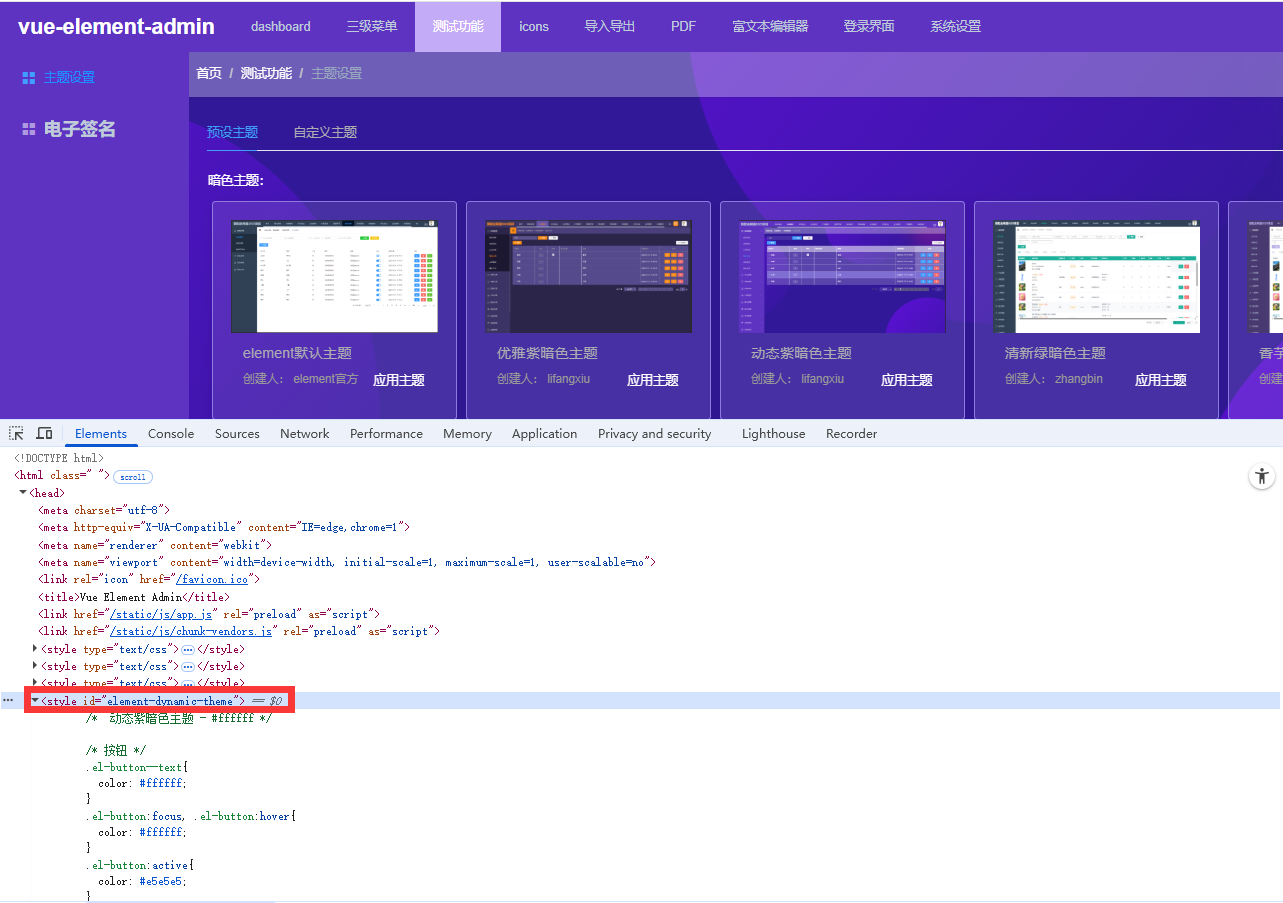The width and height of the screenshot is (1283, 903).
Task: Switch to the 自定义主题 tab
Action: click(x=324, y=131)
